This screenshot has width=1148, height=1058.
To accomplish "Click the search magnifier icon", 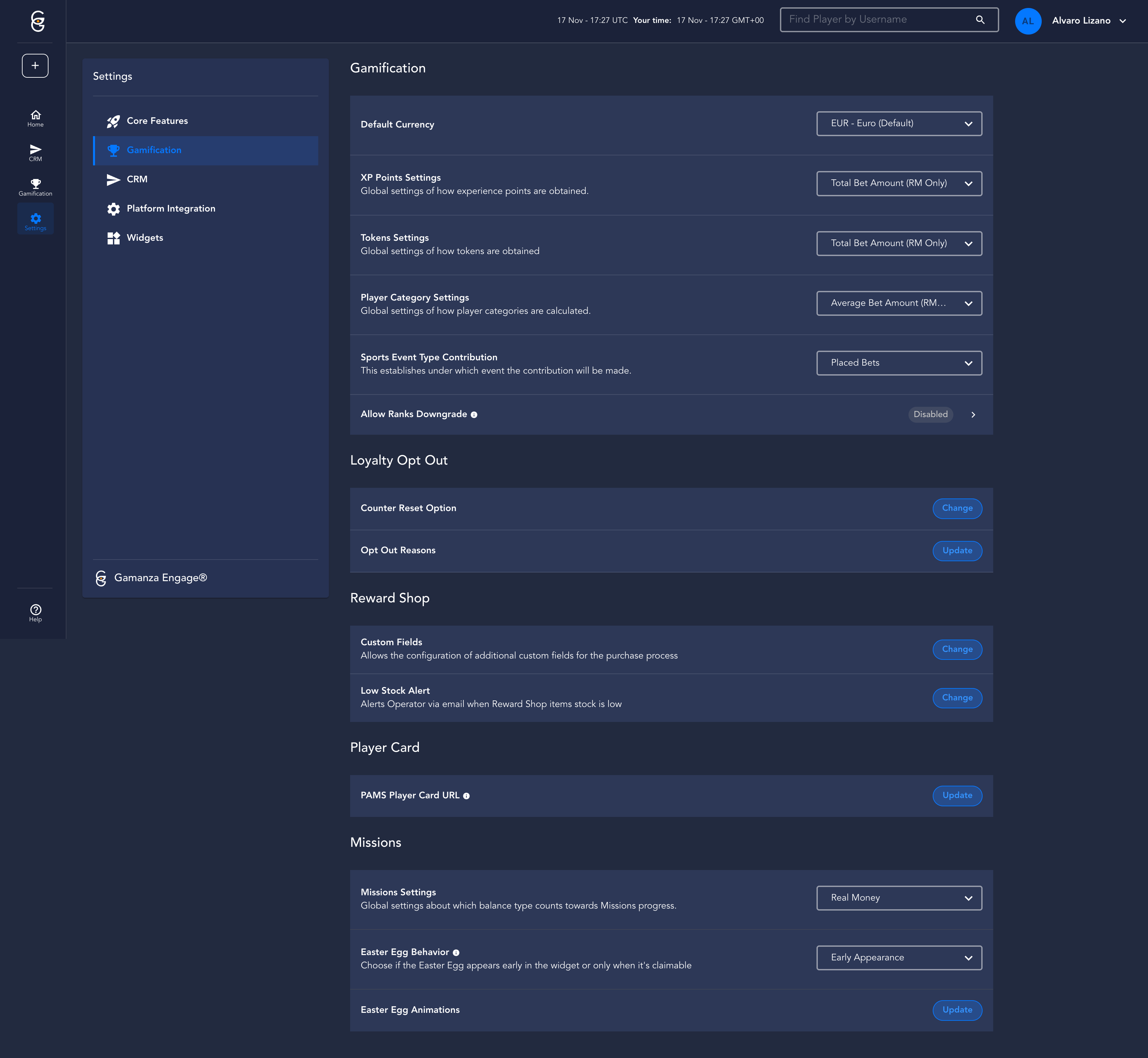I will (980, 20).
